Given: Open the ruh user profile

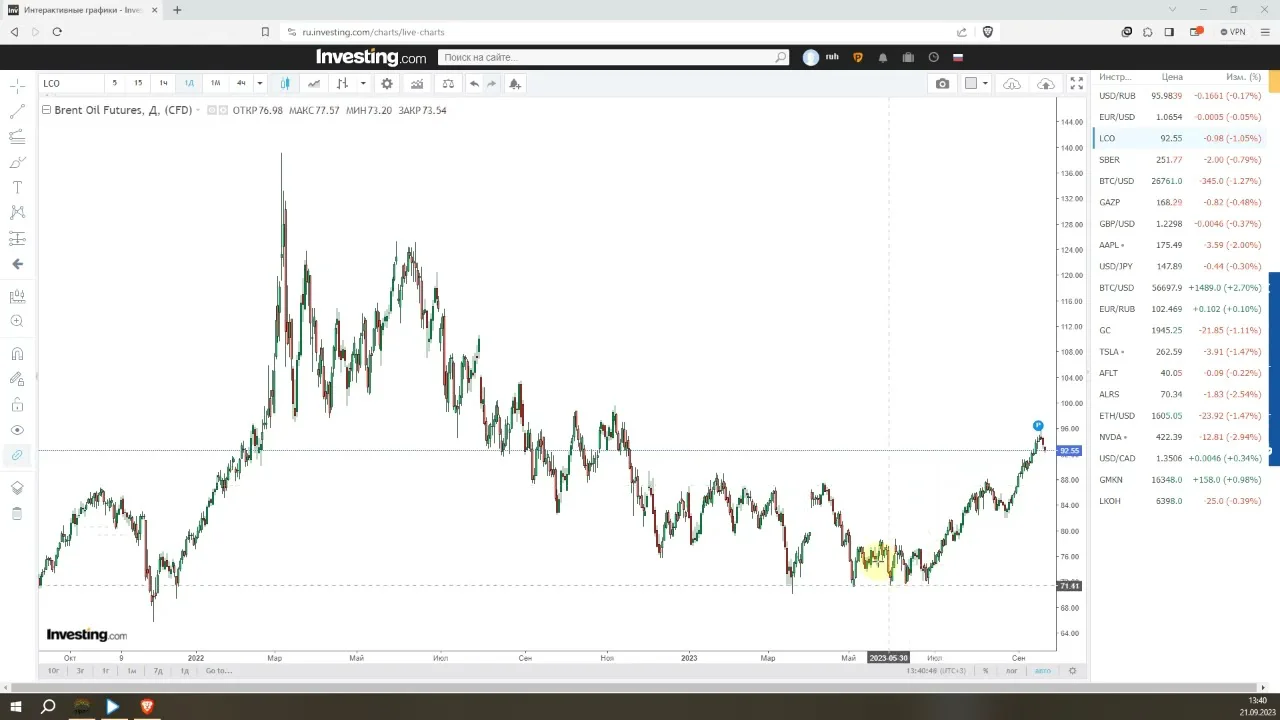Looking at the screenshot, I should (821, 58).
